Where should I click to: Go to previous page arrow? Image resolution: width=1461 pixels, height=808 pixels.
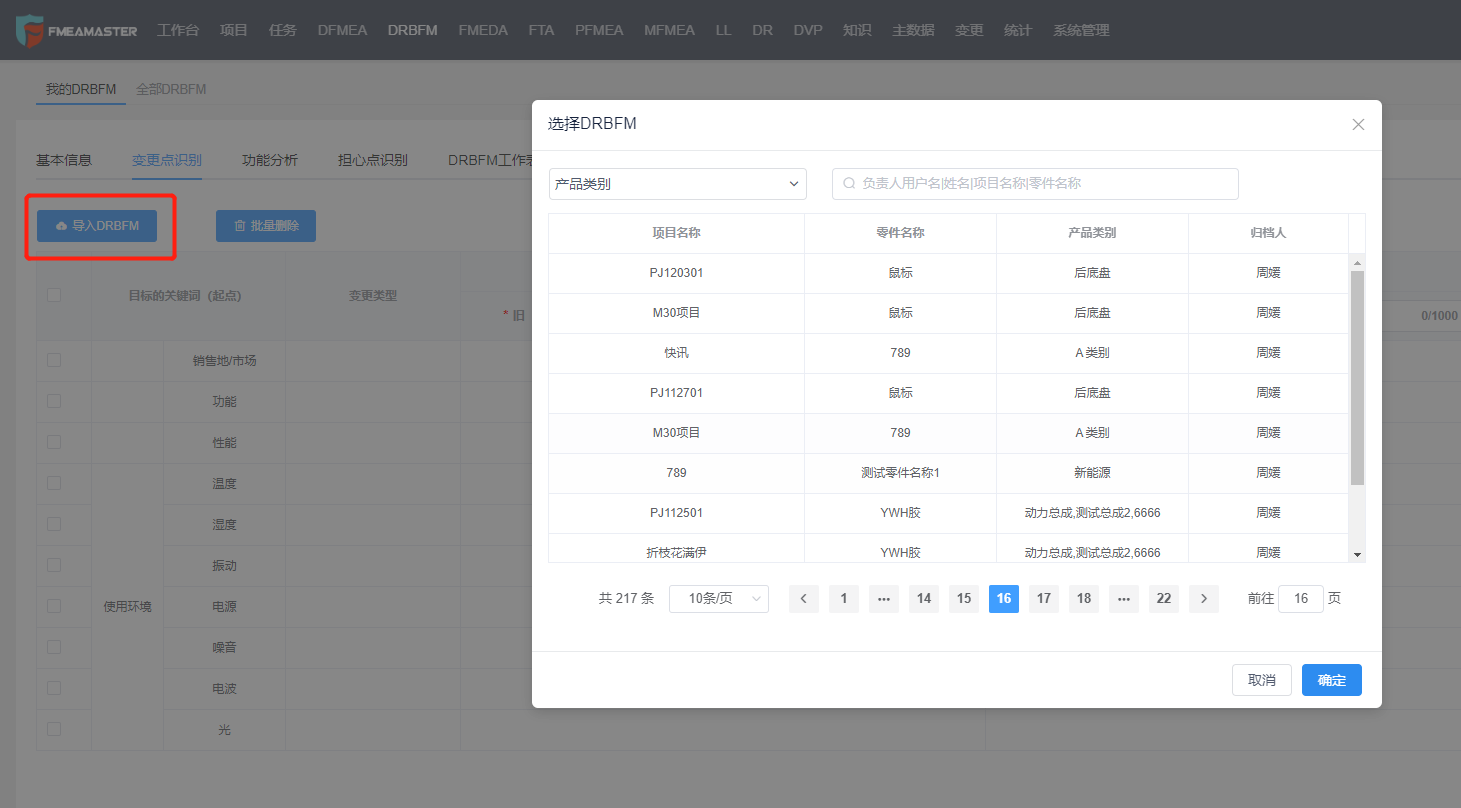point(804,599)
